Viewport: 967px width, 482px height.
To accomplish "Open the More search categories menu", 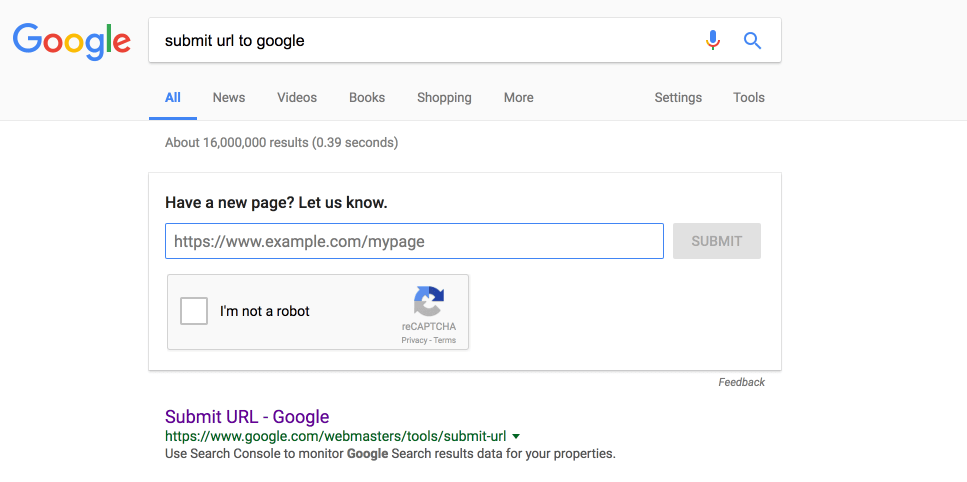I will click(x=518, y=98).
